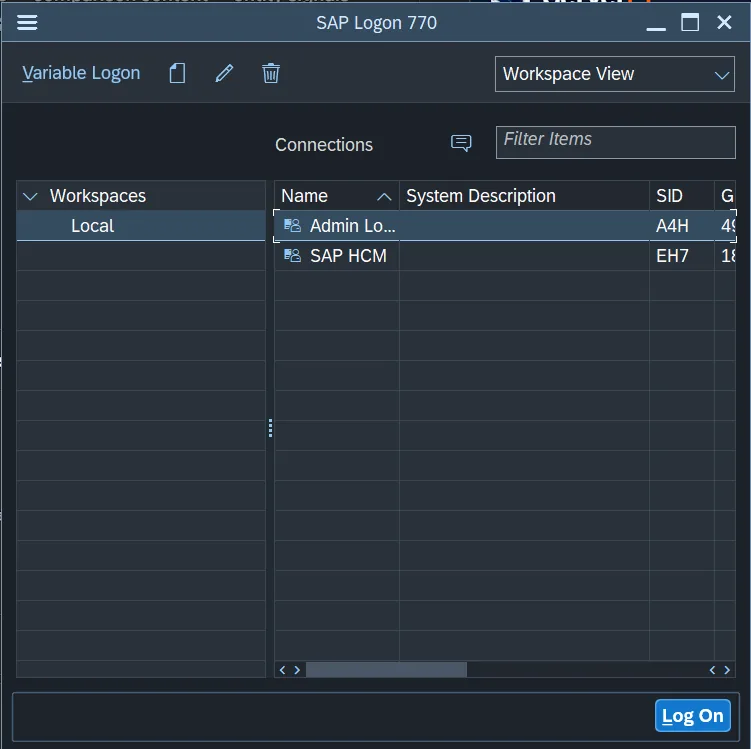This screenshot has width=751, height=749.
Task: Select the SAP HCM connection row
Action: tap(505, 256)
